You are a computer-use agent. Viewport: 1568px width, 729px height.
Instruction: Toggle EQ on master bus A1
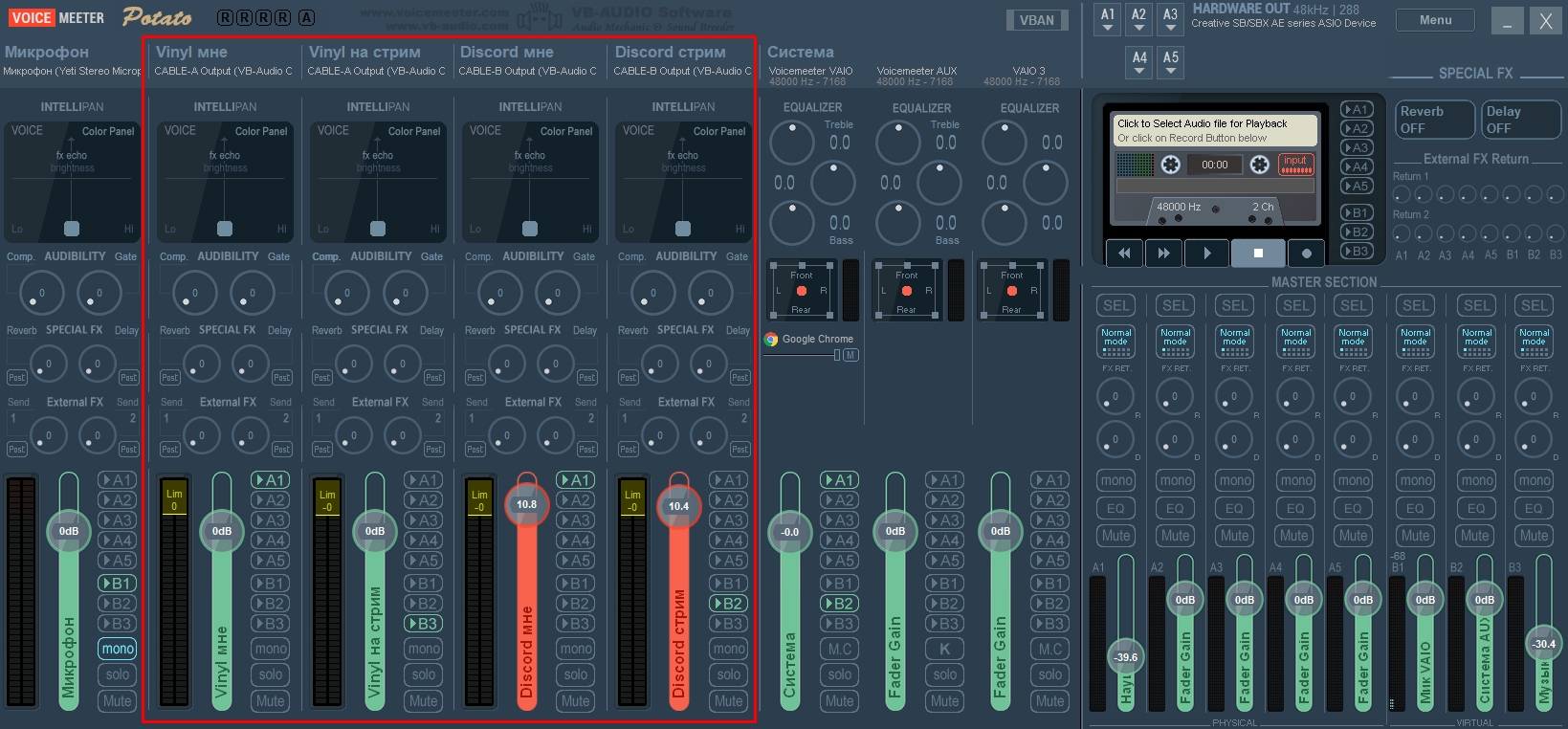click(x=1115, y=508)
